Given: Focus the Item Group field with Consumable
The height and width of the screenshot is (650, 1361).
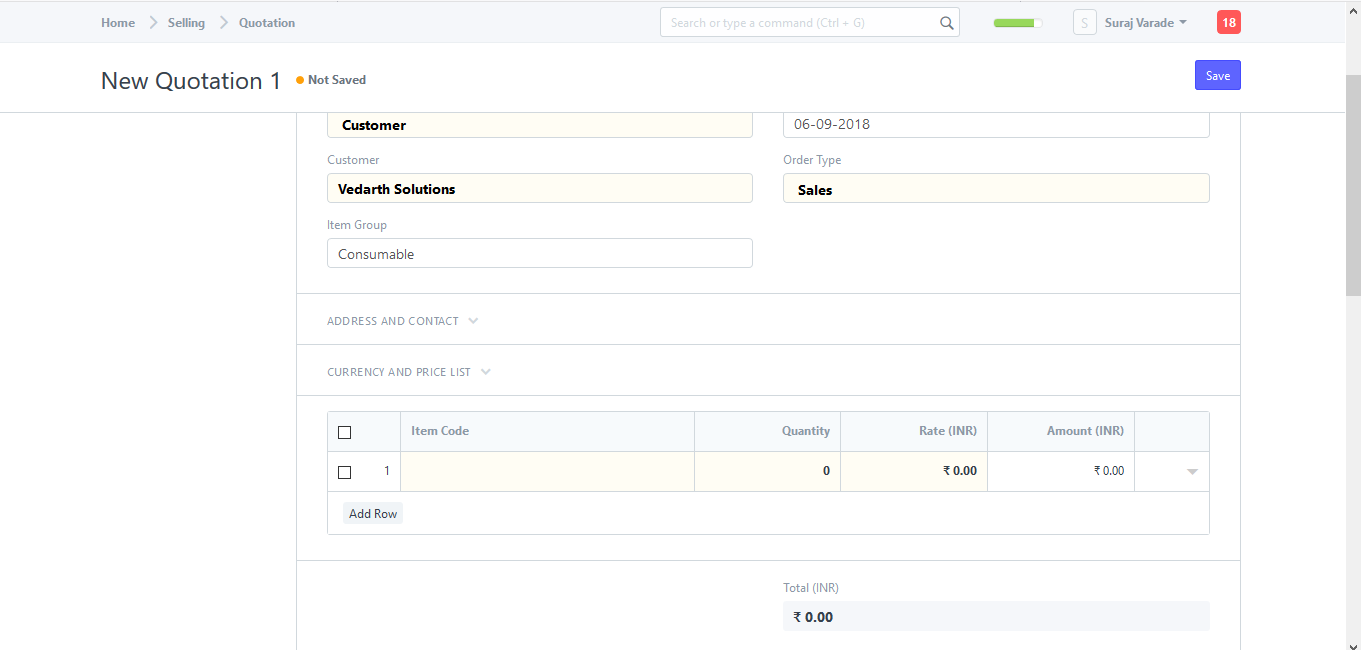Looking at the screenshot, I should pyautogui.click(x=539, y=254).
